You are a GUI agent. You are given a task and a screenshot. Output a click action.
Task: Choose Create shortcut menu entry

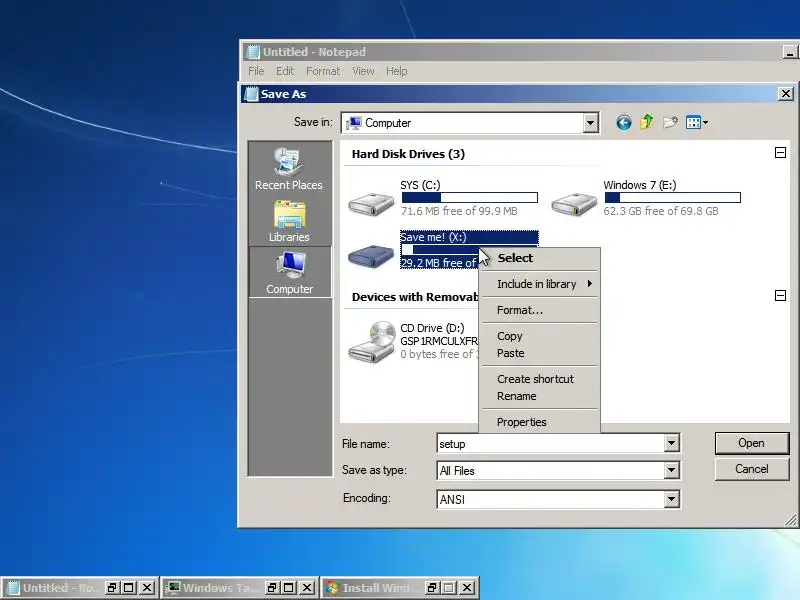point(539,379)
